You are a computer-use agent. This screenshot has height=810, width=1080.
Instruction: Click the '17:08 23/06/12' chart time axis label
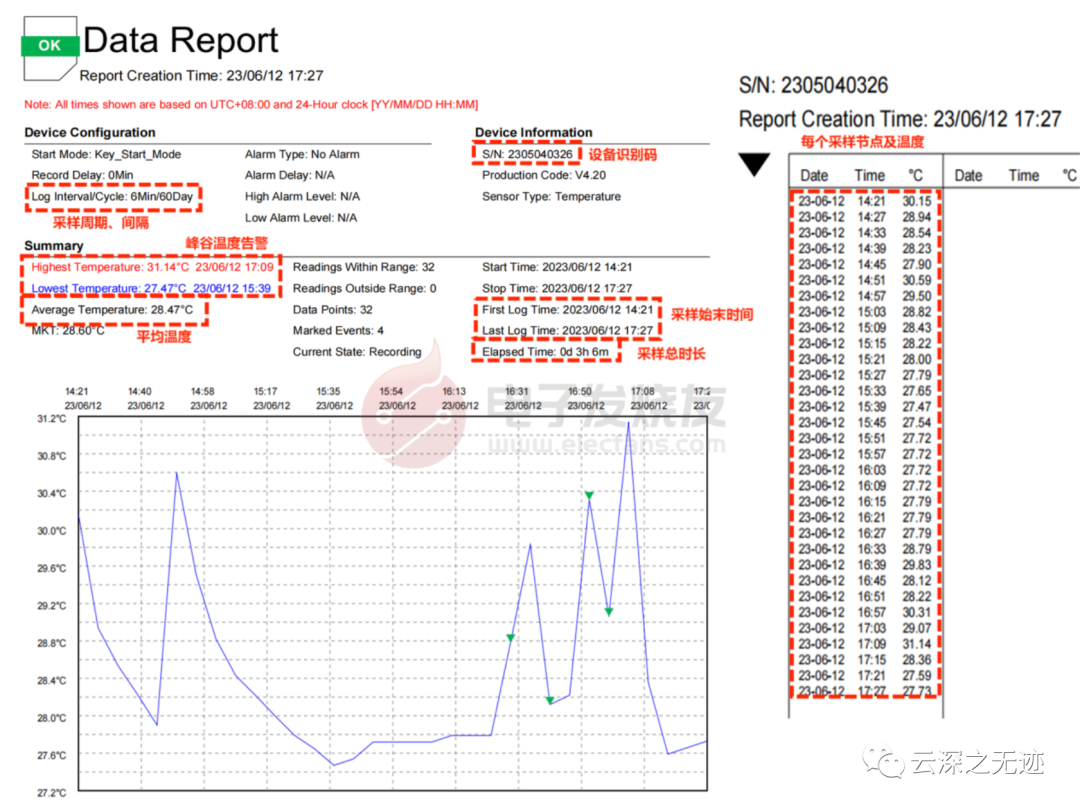(x=648, y=398)
